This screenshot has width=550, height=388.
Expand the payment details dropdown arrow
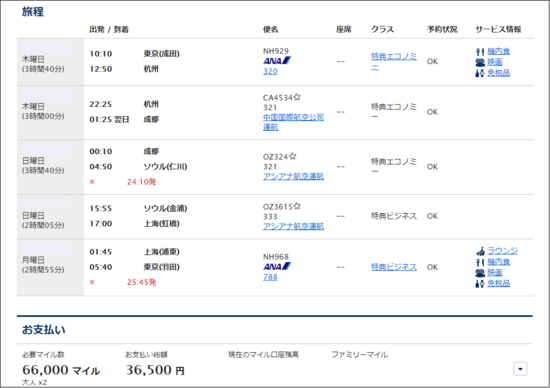point(520,369)
